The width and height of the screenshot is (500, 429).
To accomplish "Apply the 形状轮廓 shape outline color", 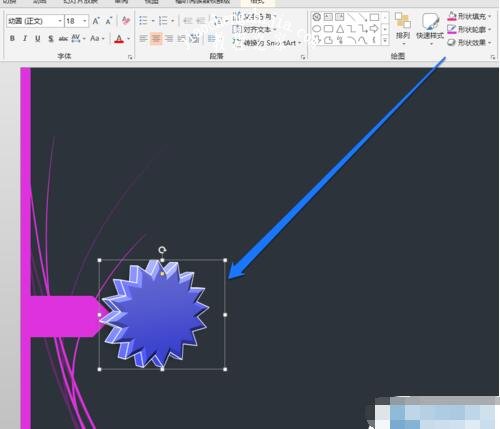I will (452, 29).
